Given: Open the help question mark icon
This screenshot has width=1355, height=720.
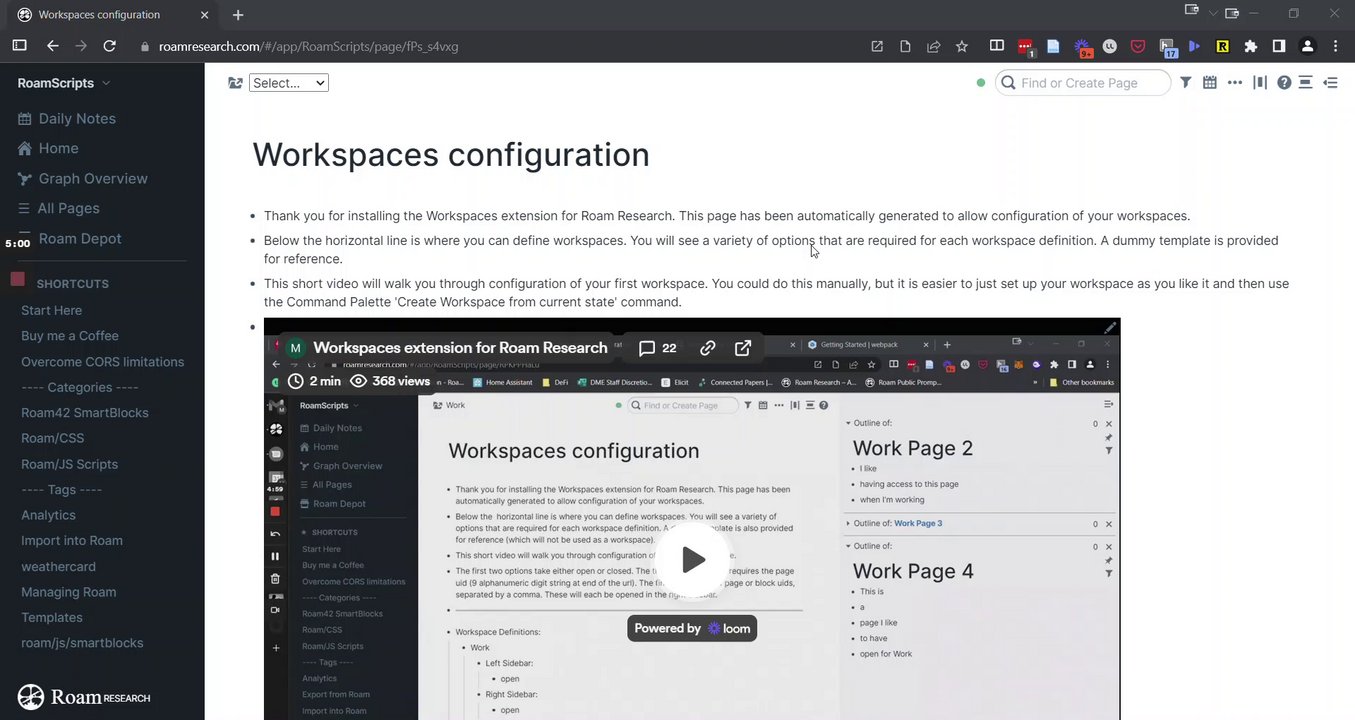Looking at the screenshot, I should coord(1284,83).
